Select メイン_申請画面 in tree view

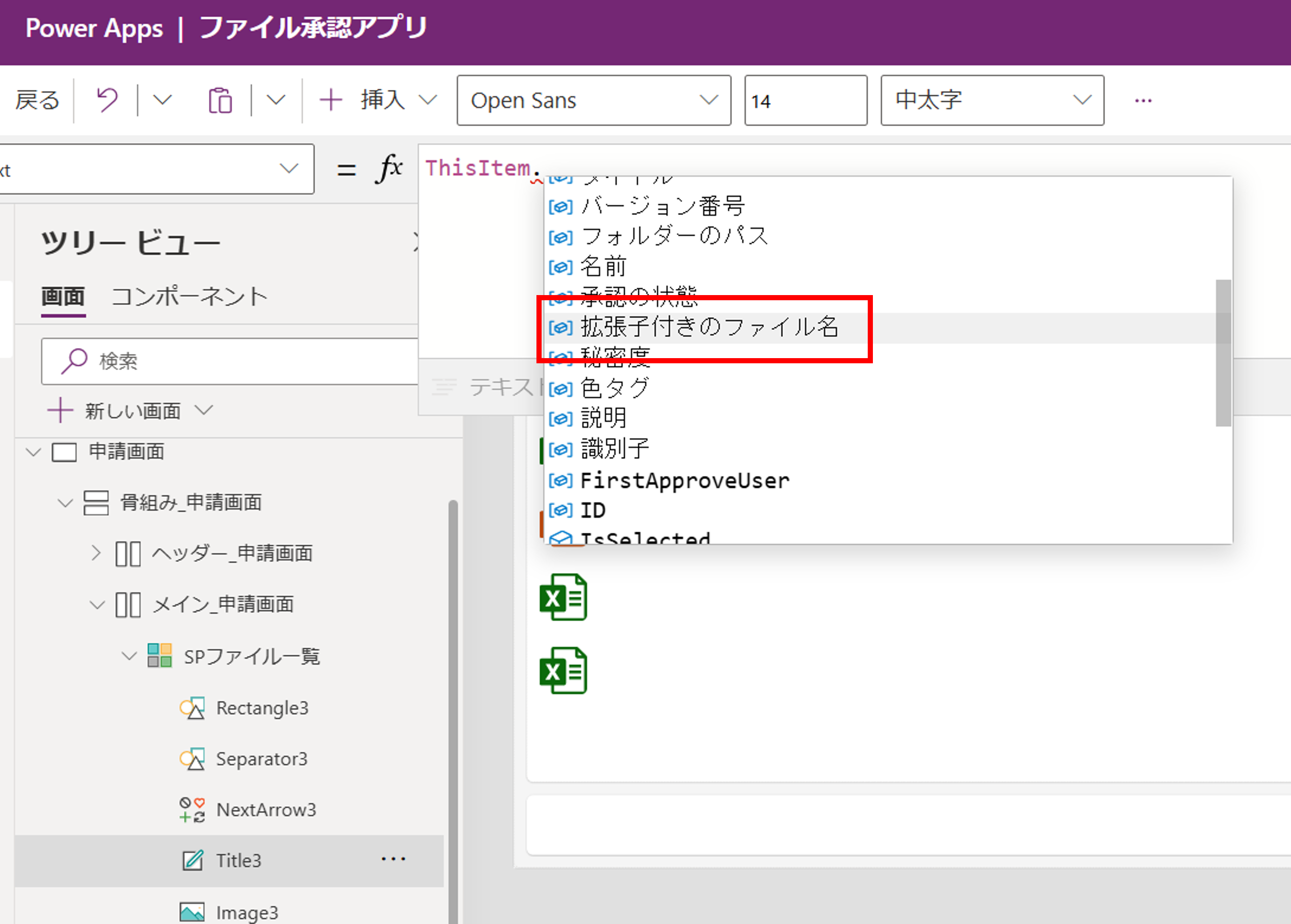[223, 604]
